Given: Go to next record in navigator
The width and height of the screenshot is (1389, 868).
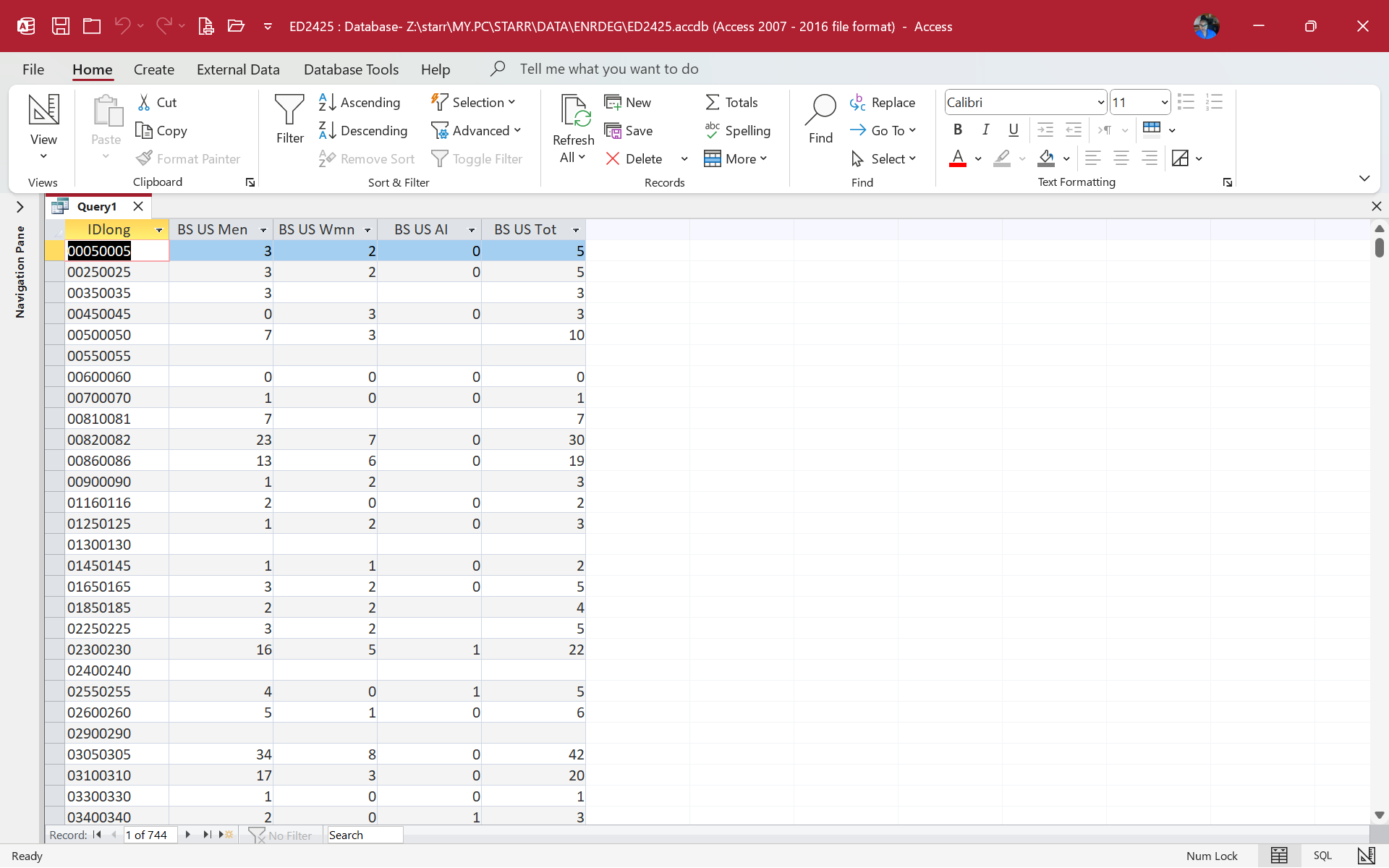Looking at the screenshot, I should [x=187, y=835].
